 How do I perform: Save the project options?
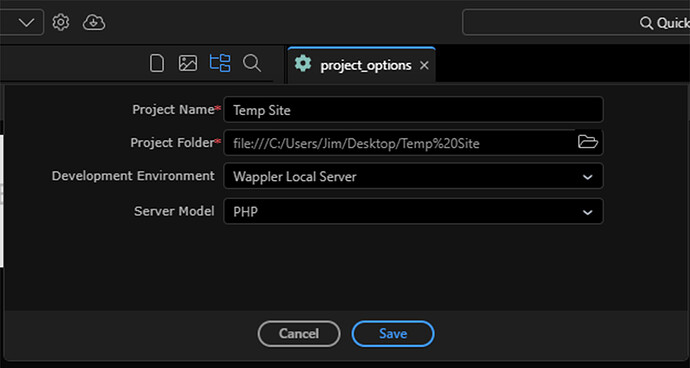click(393, 334)
